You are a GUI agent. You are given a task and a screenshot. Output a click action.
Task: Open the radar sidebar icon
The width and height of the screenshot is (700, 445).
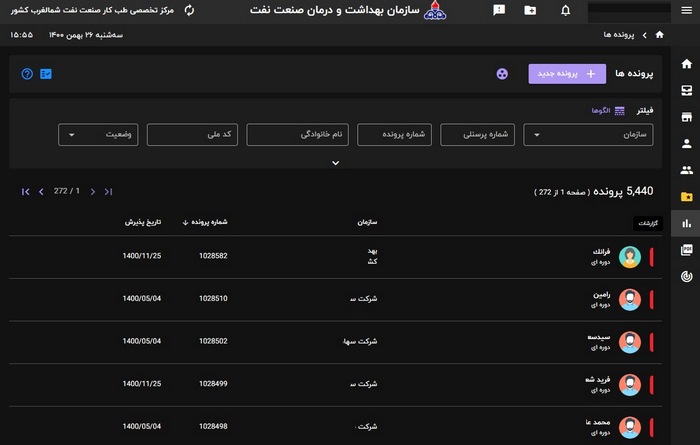click(x=687, y=276)
